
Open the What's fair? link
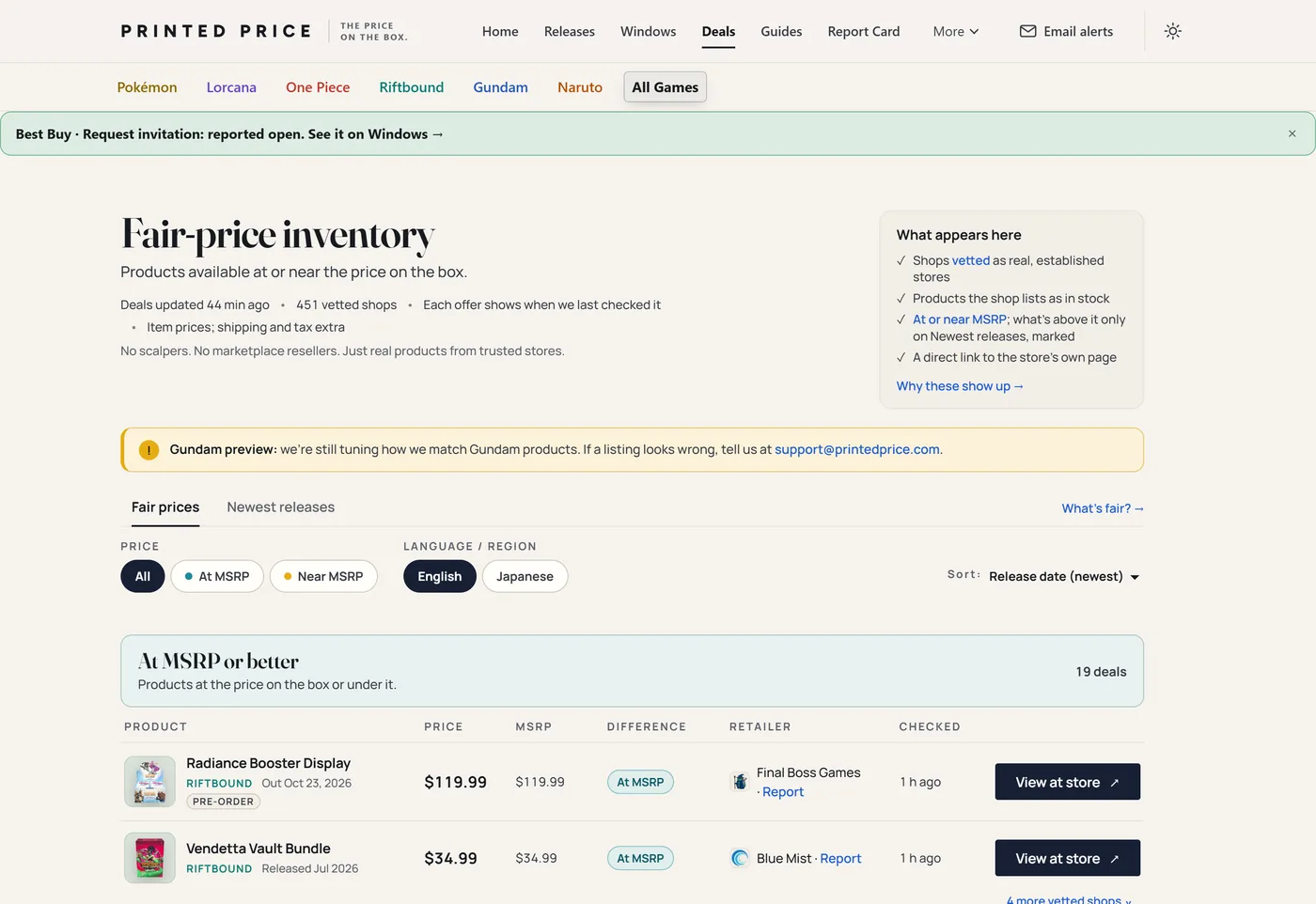click(x=1103, y=508)
